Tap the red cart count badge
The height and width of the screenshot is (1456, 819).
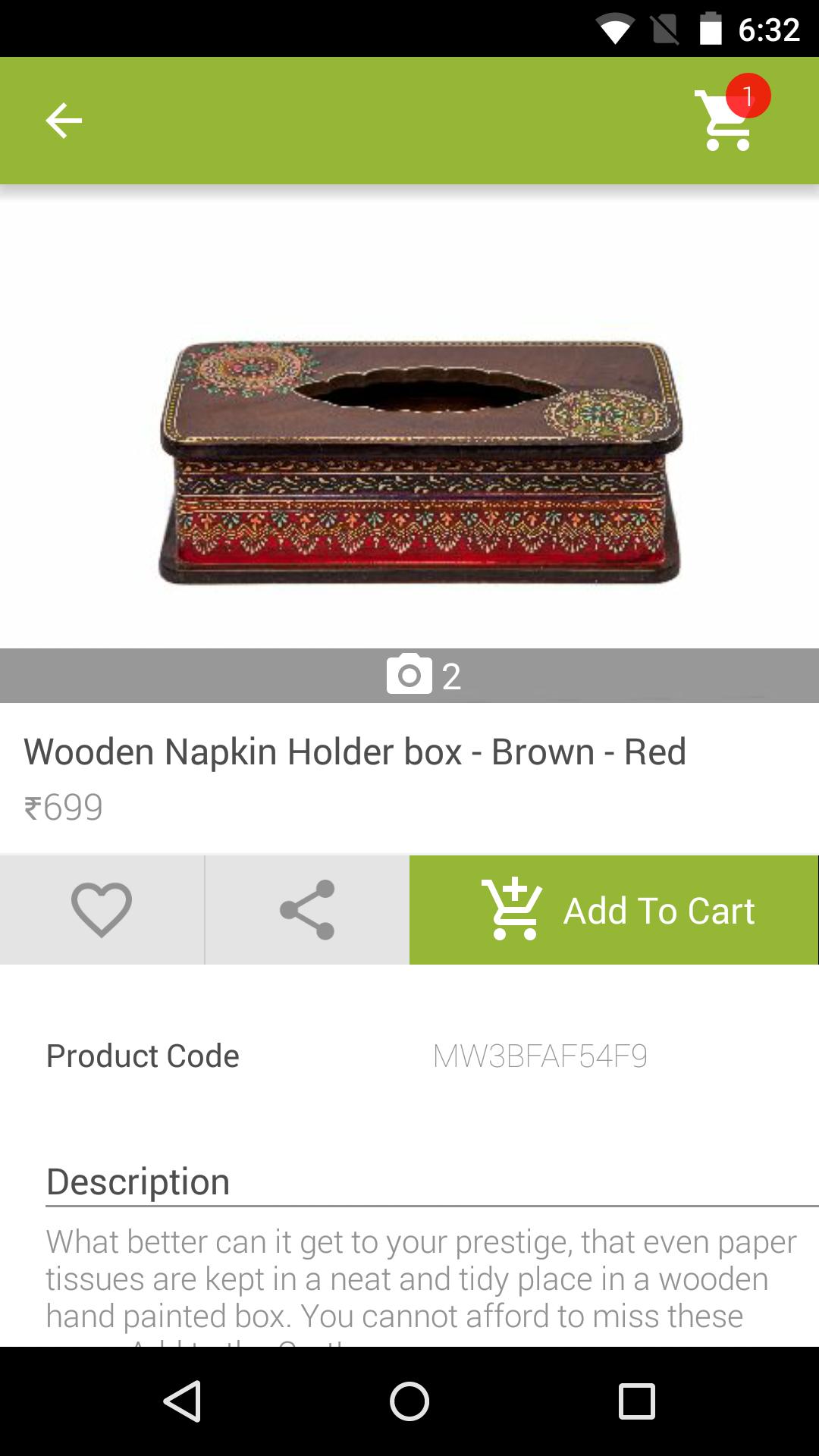click(x=748, y=96)
